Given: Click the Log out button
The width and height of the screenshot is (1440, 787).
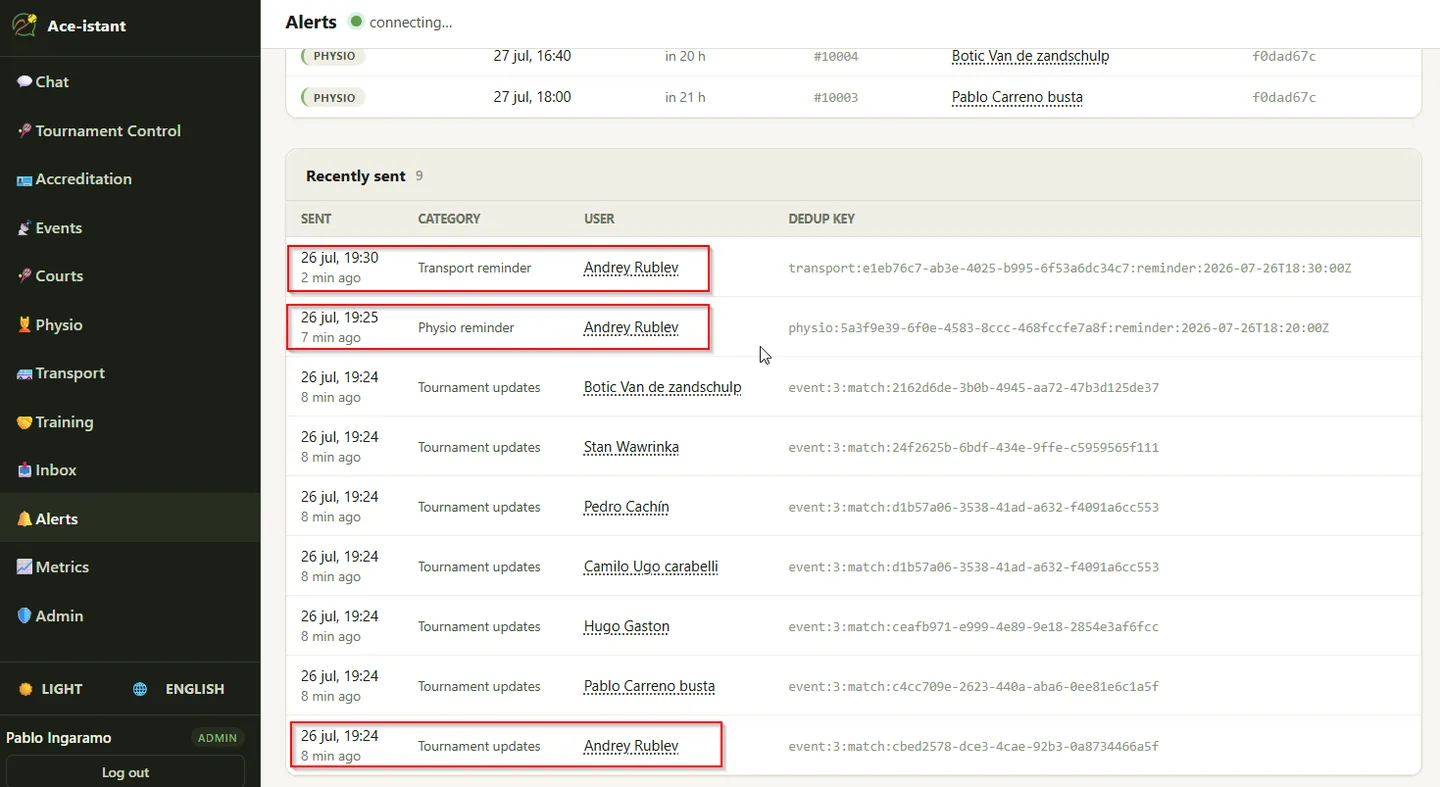Looking at the screenshot, I should coord(125,771).
